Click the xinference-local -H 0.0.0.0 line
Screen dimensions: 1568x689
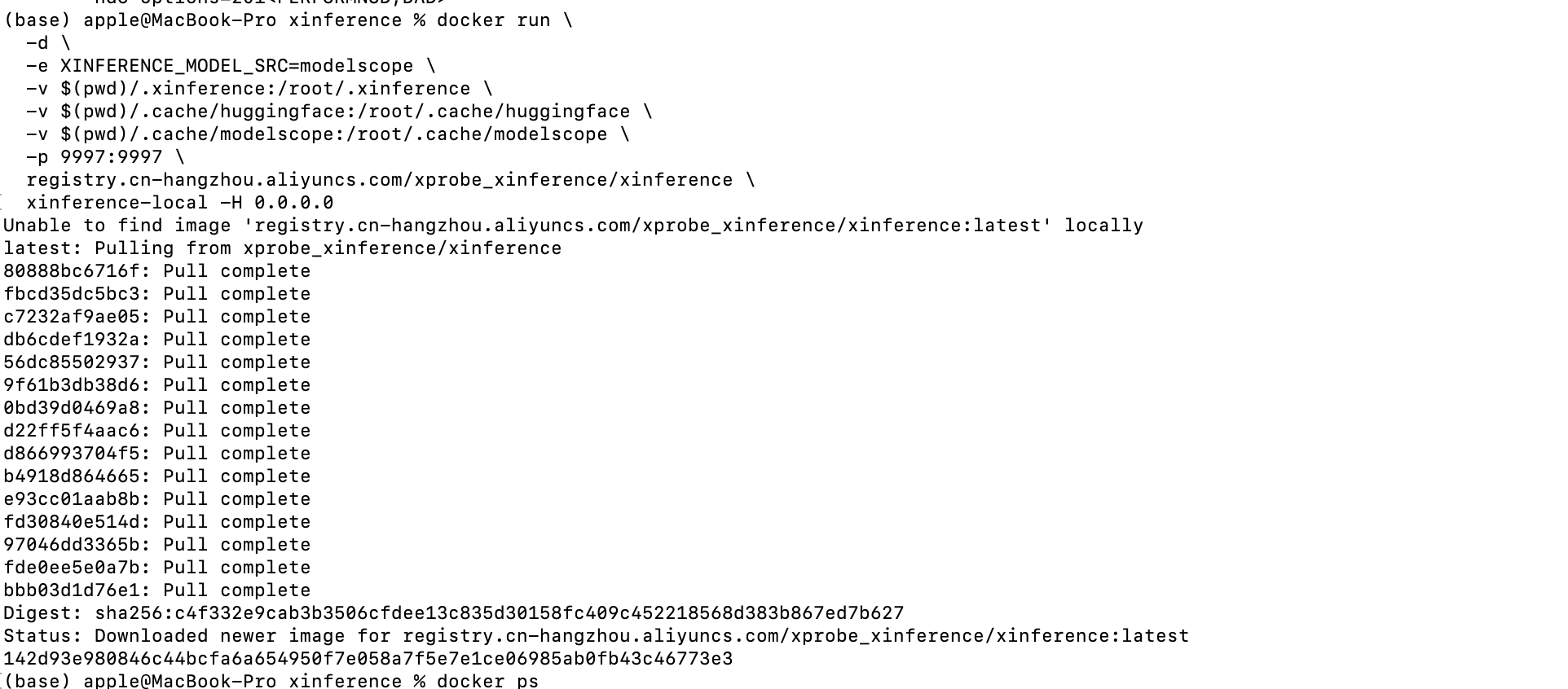click(x=179, y=203)
